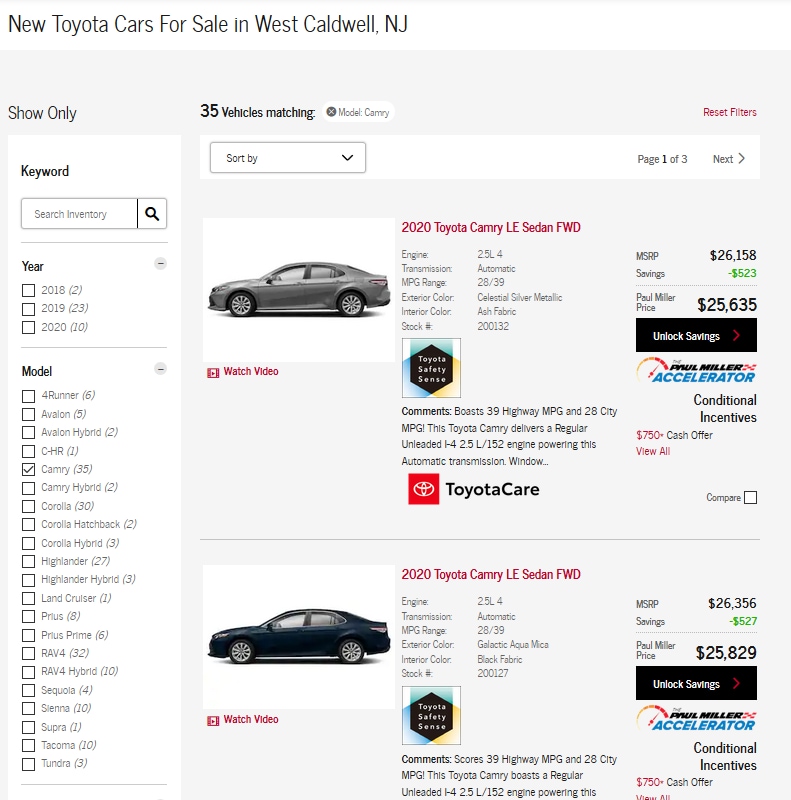Click the dark blue Camry car photo
The width and height of the screenshot is (791, 800).
click(x=299, y=637)
